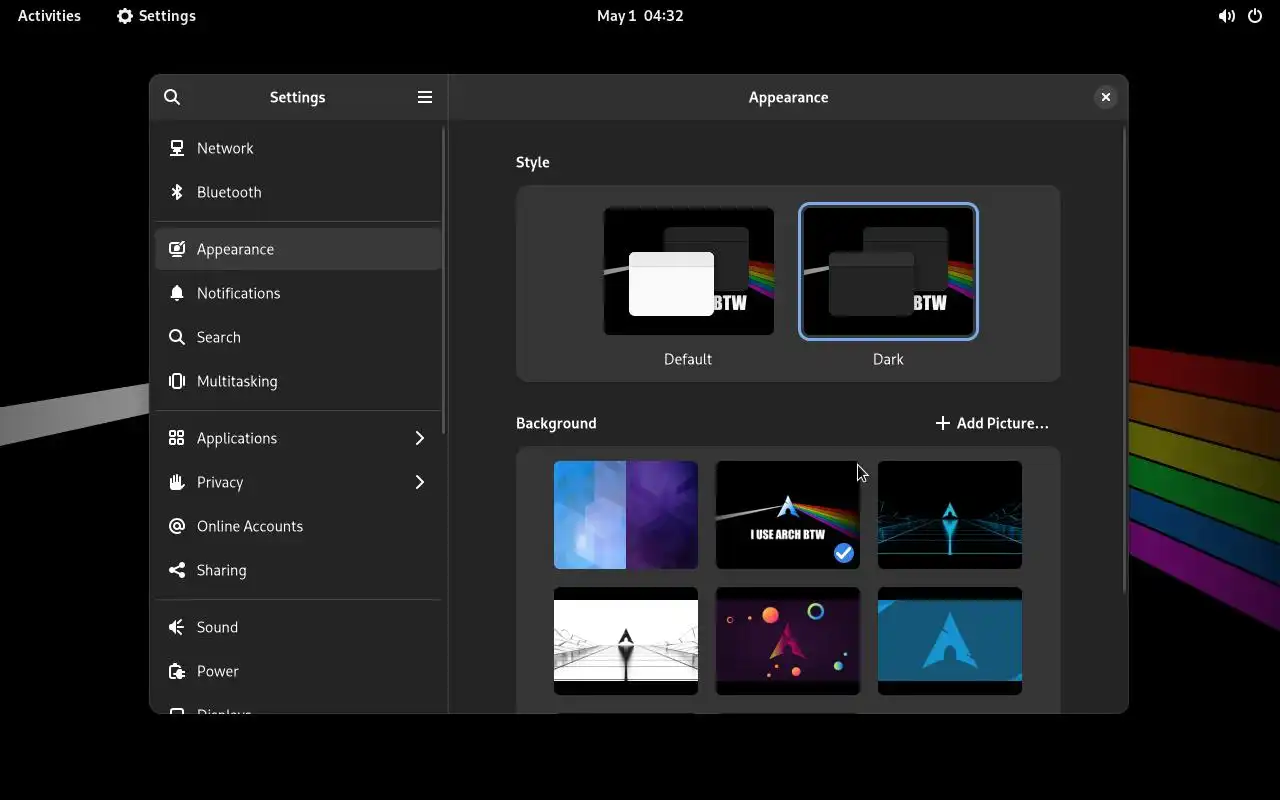Image resolution: width=1280 pixels, height=800 pixels.
Task: Choose the white grid Arch wallpaper
Action: click(626, 641)
